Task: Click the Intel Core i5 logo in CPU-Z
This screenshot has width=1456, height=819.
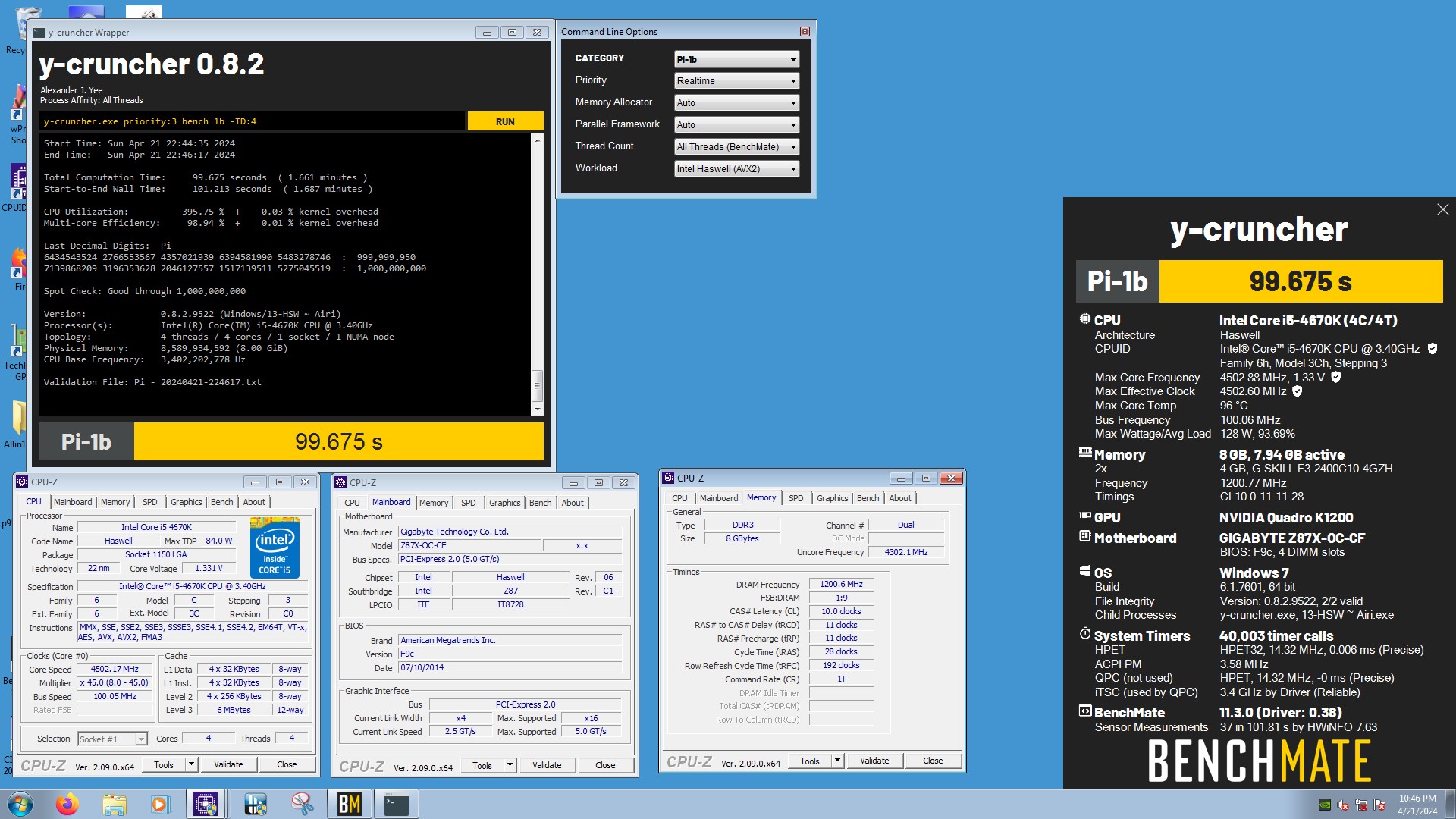Action: pyautogui.click(x=275, y=548)
